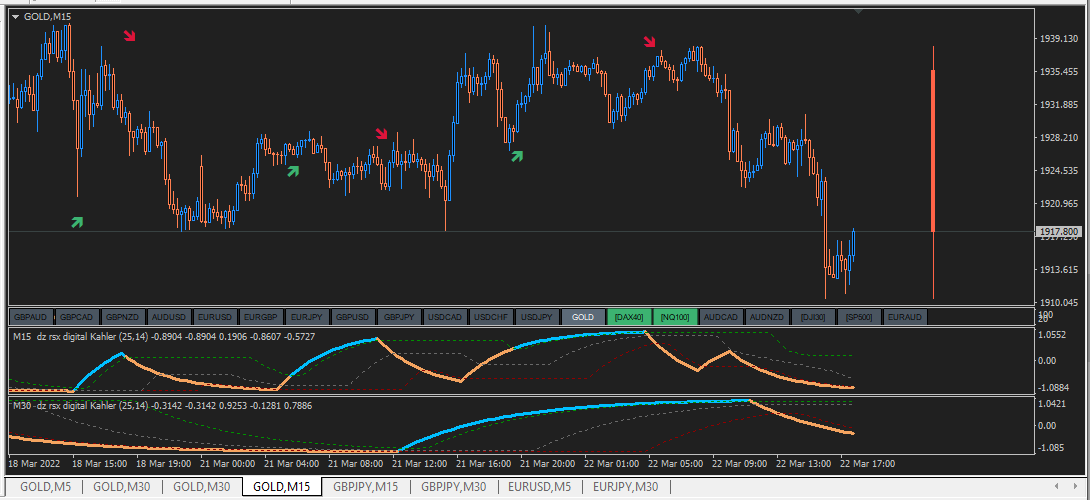The width and height of the screenshot is (1090, 500).
Task: Click the EURUSD symbol button
Action: point(215,317)
